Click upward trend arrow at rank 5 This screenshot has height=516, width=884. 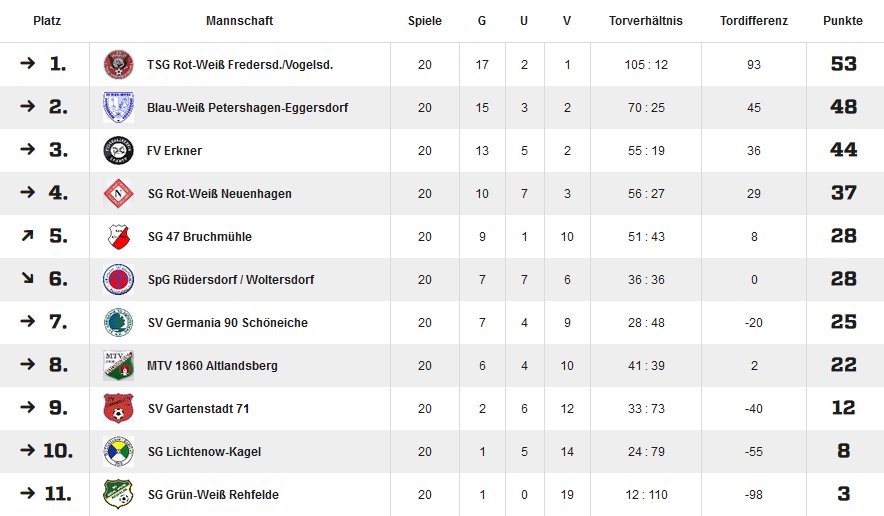coord(27,236)
